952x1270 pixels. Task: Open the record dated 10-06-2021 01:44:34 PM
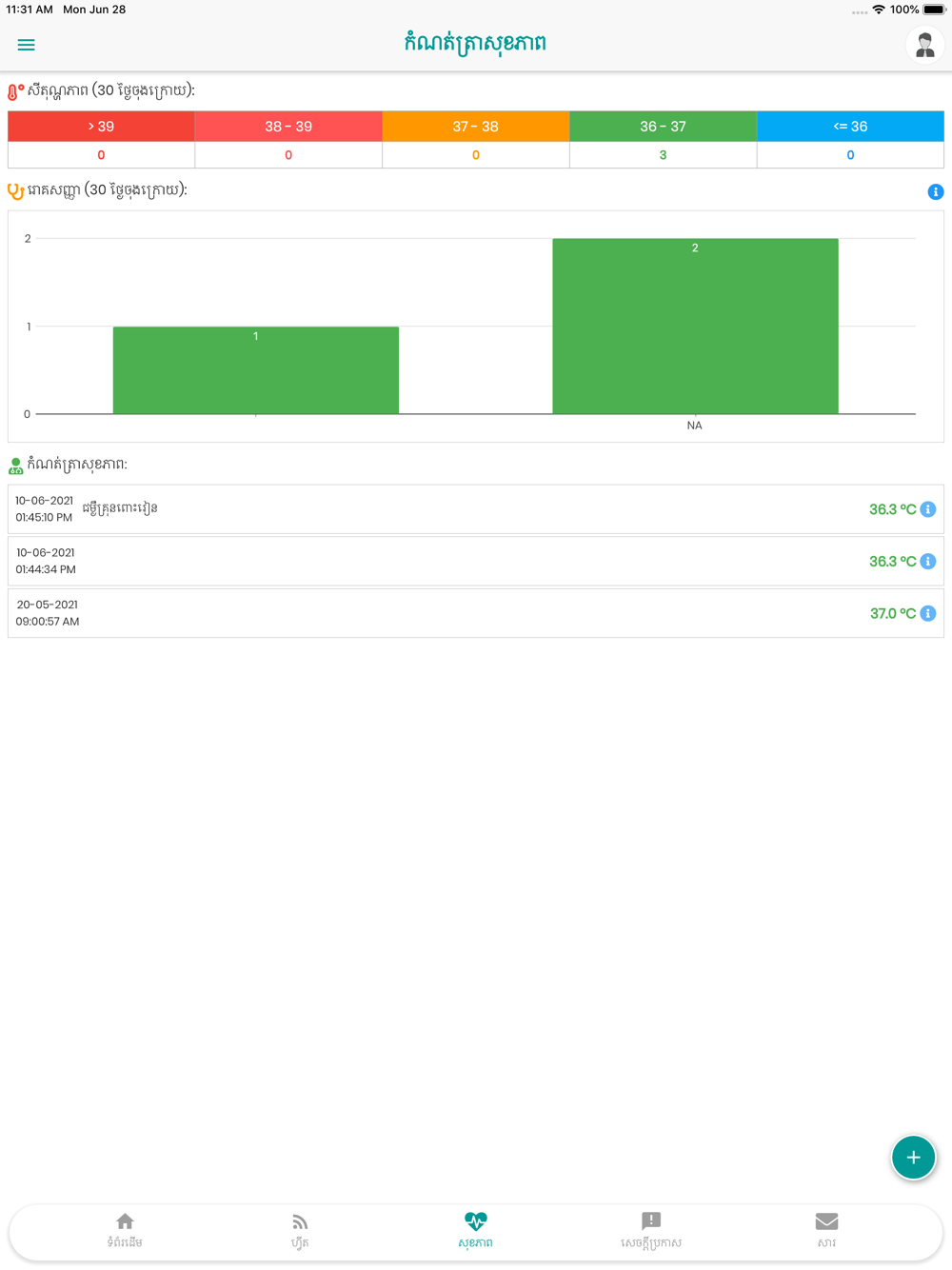pyautogui.click(x=476, y=562)
